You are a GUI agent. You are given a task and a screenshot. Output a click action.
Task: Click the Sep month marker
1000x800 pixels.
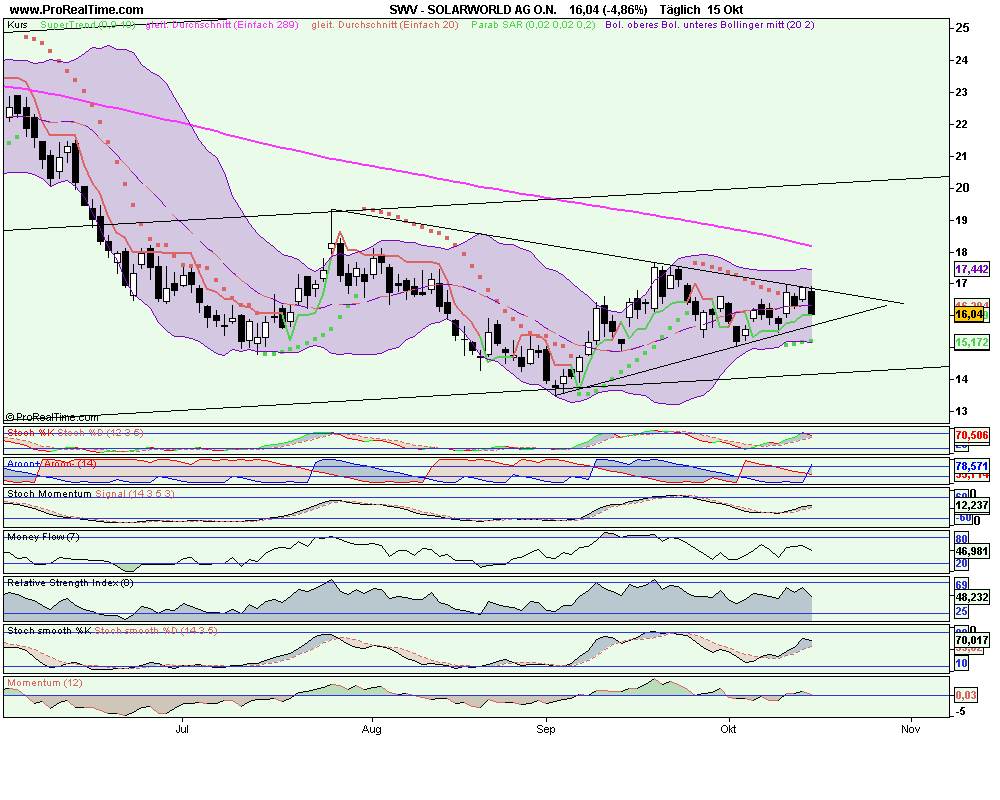[546, 729]
